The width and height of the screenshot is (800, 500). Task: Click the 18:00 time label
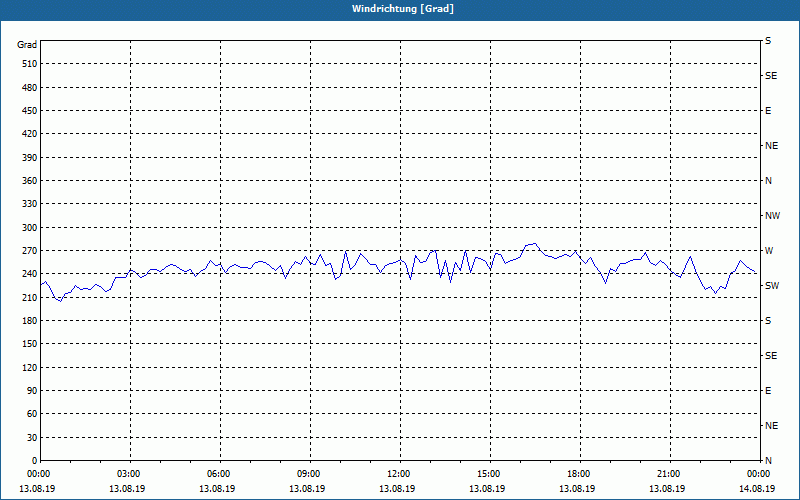[x=578, y=474]
